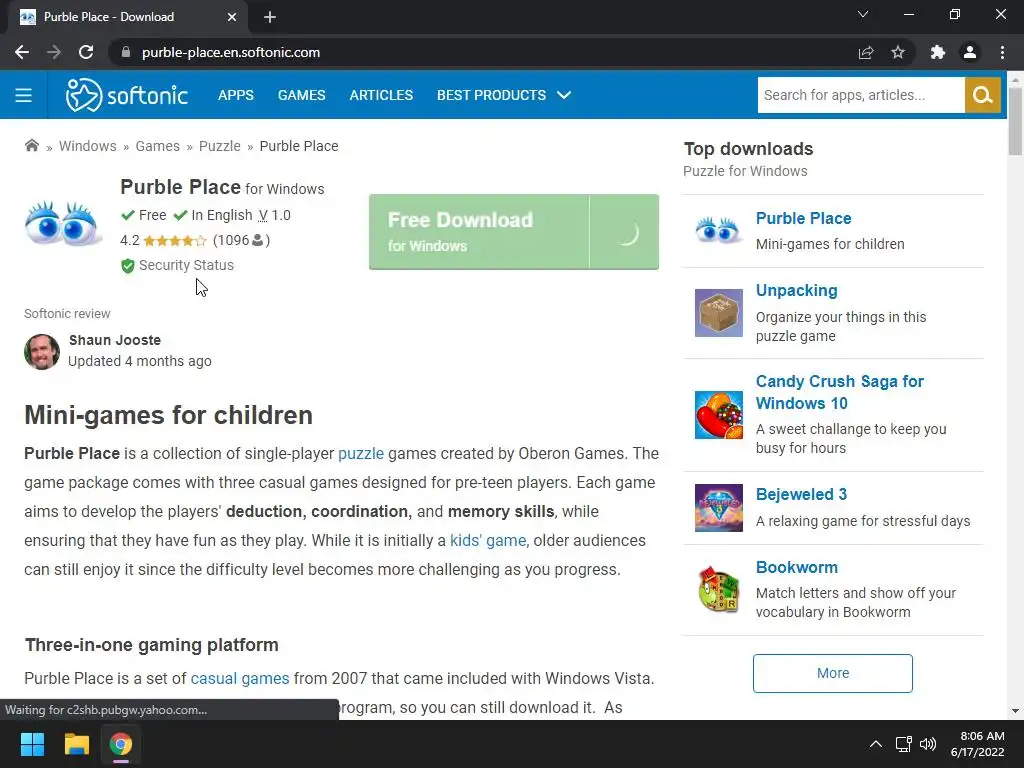This screenshot has height=768, width=1024.
Task: Click the green Security Status shield icon
Action: [x=127, y=266]
